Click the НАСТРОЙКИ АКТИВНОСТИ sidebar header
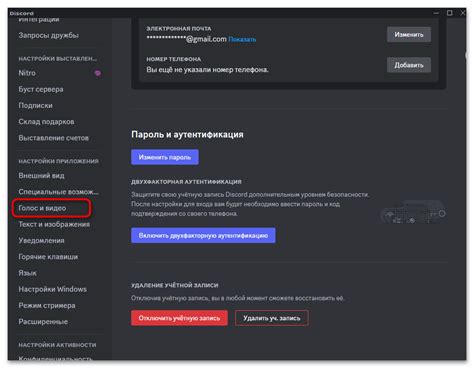 coord(57,345)
